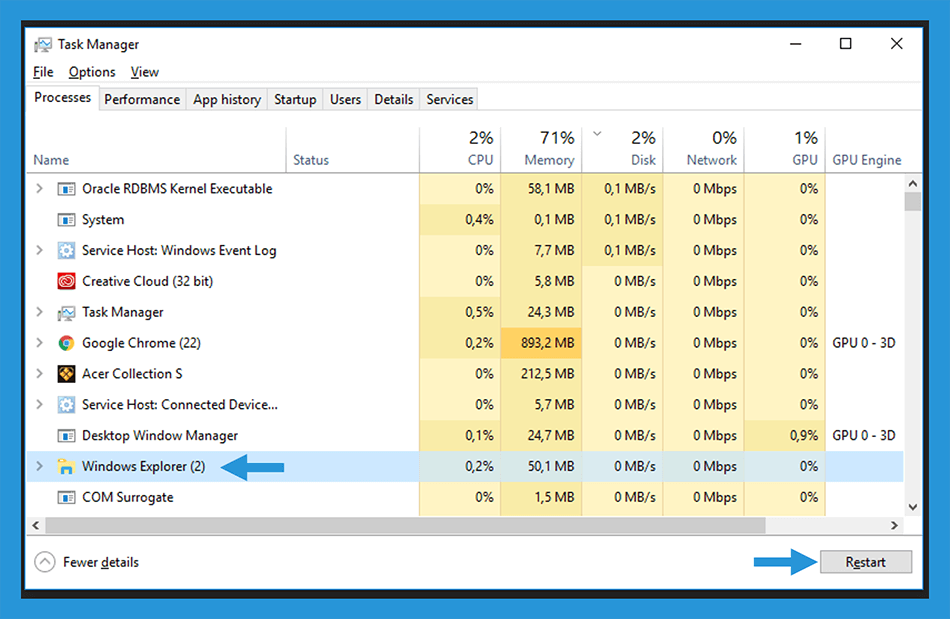Minimize the Task Manager window
950x619 pixels.
click(796, 44)
